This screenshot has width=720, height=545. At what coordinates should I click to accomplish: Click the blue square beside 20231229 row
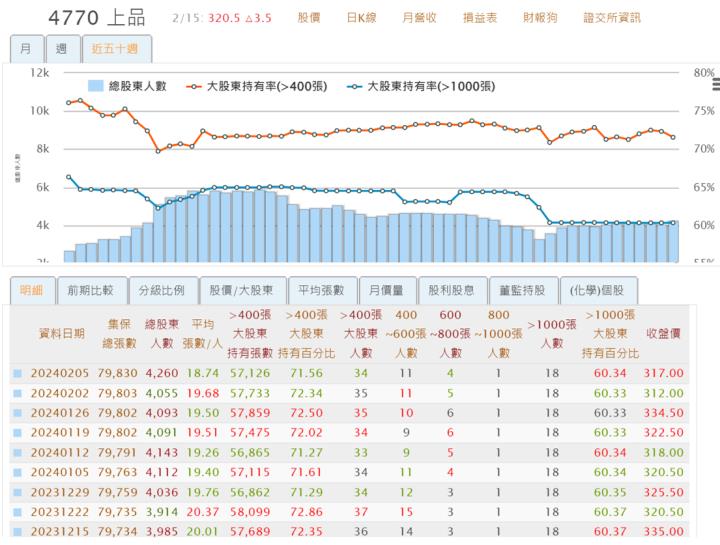coord(17,492)
